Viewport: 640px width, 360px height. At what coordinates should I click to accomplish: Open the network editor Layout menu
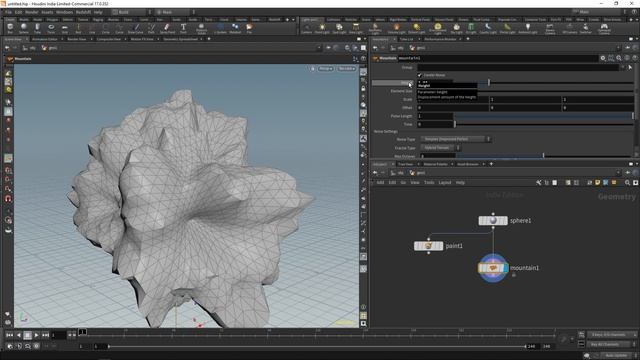click(444, 182)
